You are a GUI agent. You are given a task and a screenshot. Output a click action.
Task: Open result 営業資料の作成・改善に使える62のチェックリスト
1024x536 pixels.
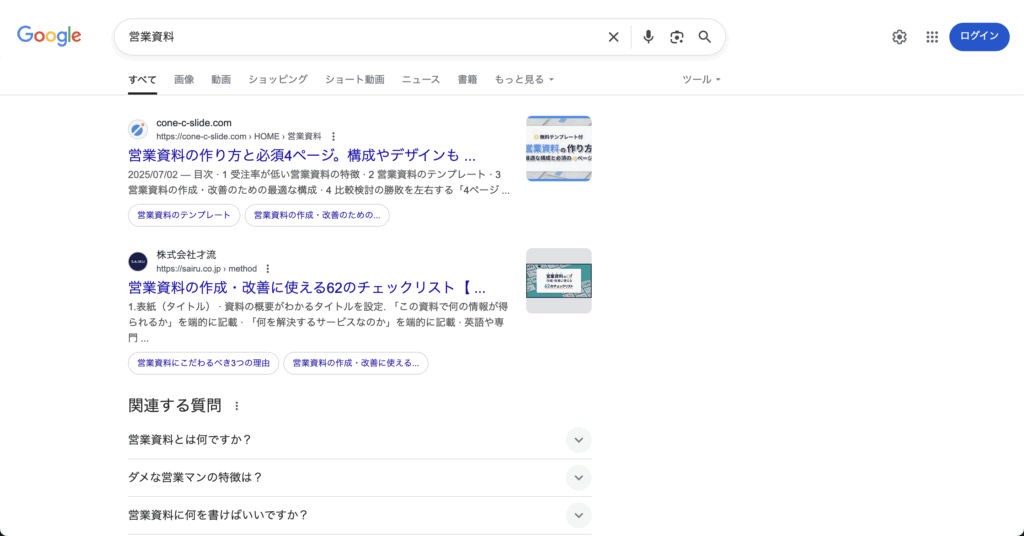307,288
